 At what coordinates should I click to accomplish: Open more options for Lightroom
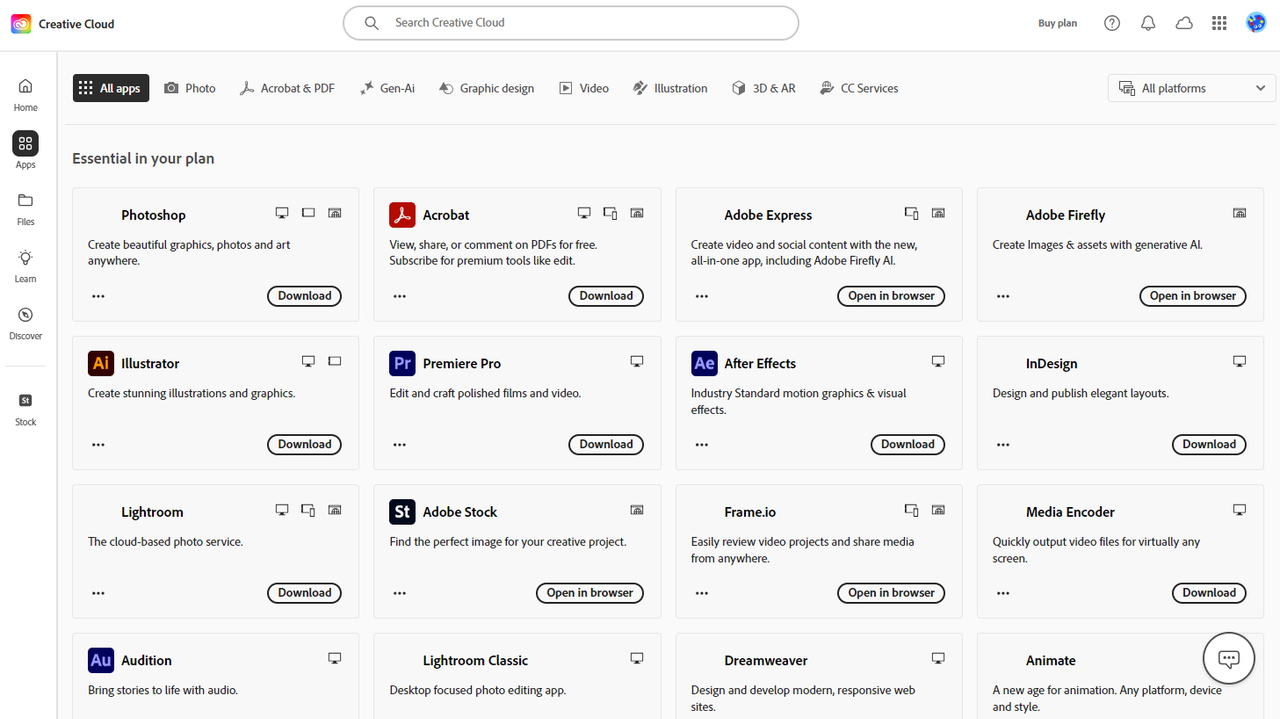click(98, 593)
